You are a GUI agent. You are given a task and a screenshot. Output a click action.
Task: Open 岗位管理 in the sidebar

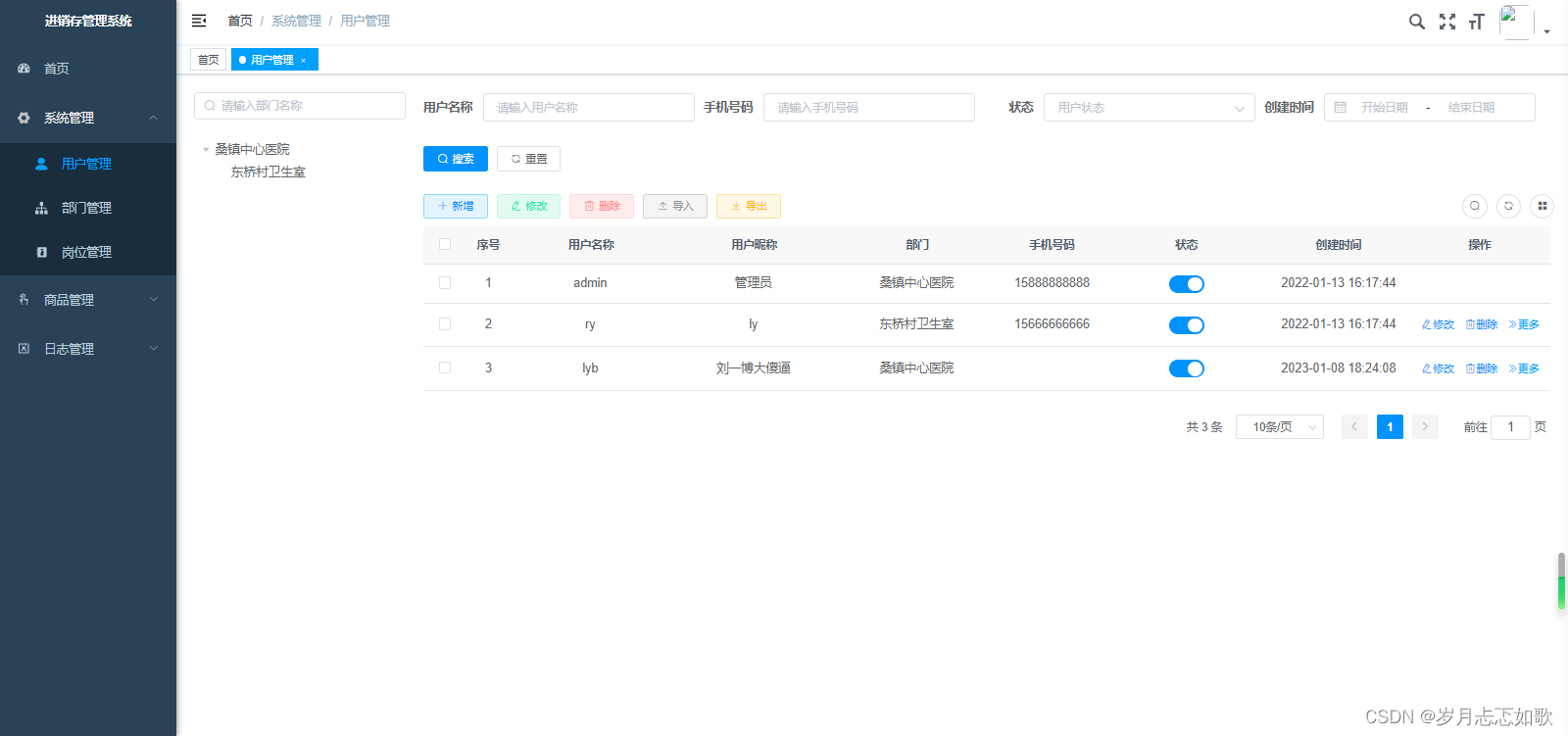[88, 252]
